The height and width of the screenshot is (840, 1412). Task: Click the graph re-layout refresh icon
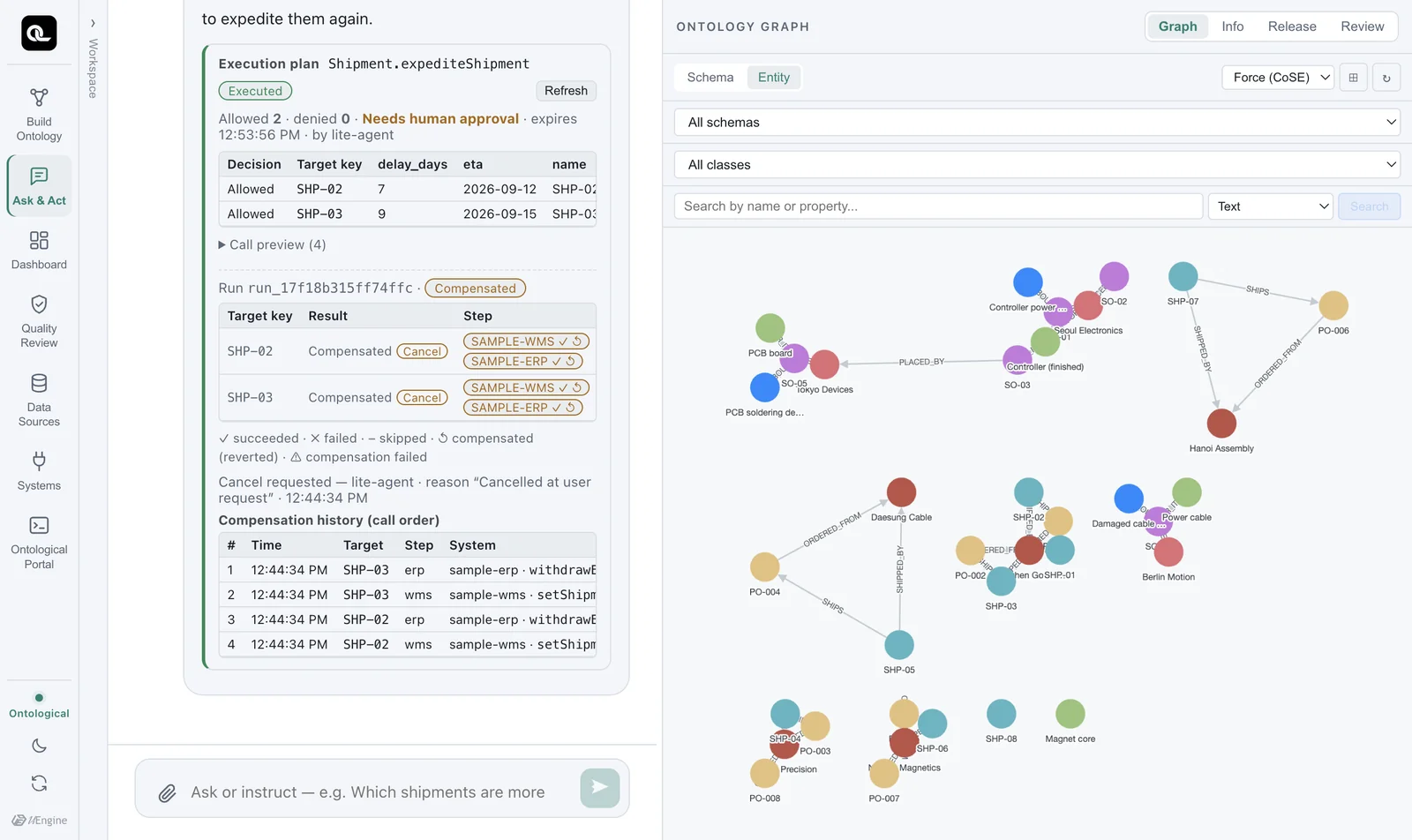tap(1386, 78)
